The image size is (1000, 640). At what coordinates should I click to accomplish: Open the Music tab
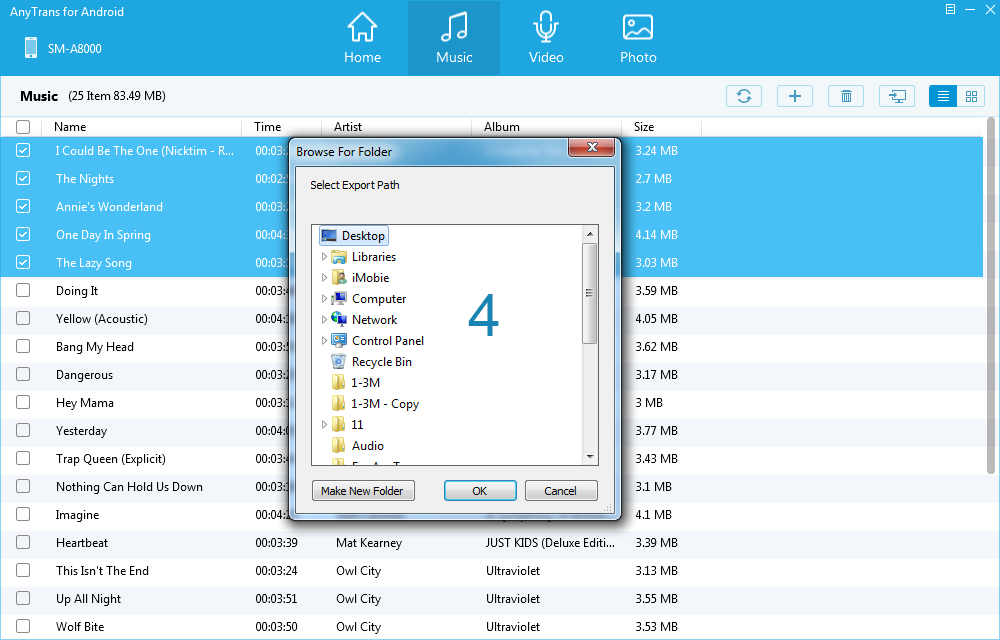[454, 38]
